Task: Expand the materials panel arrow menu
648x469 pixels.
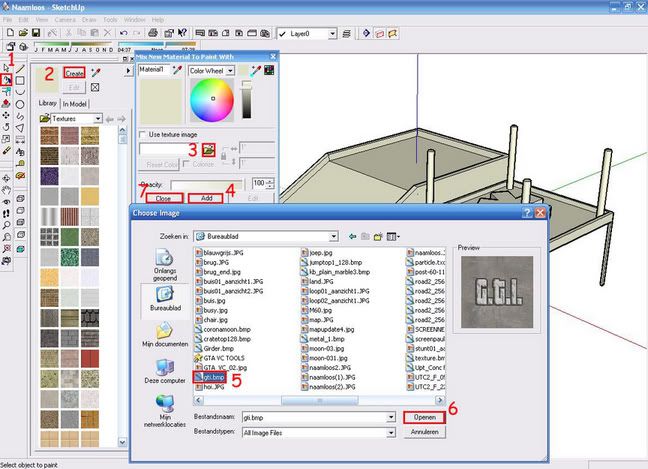Action: [128, 71]
